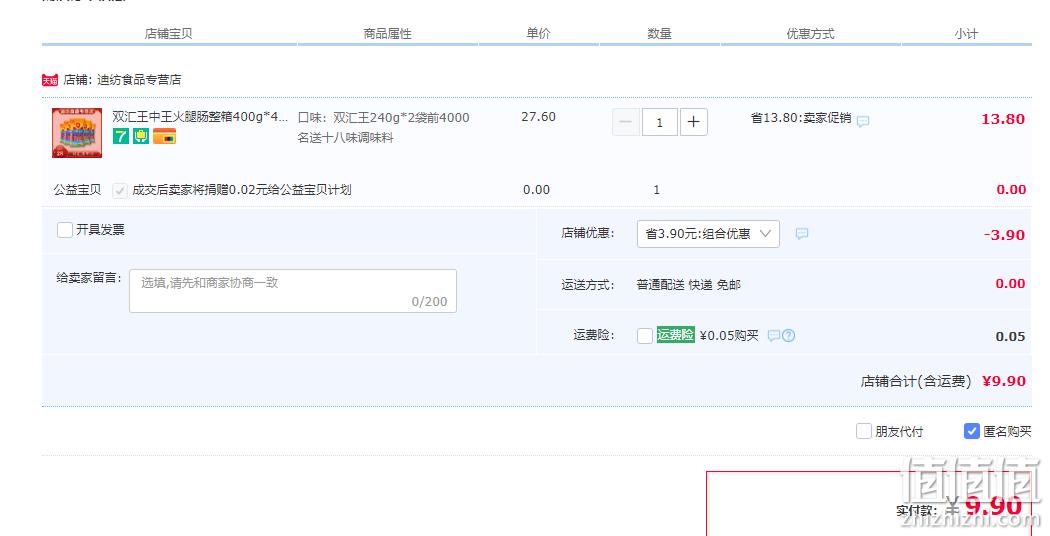Click the store total ¥9.90
1050x536 pixels.
point(1004,381)
